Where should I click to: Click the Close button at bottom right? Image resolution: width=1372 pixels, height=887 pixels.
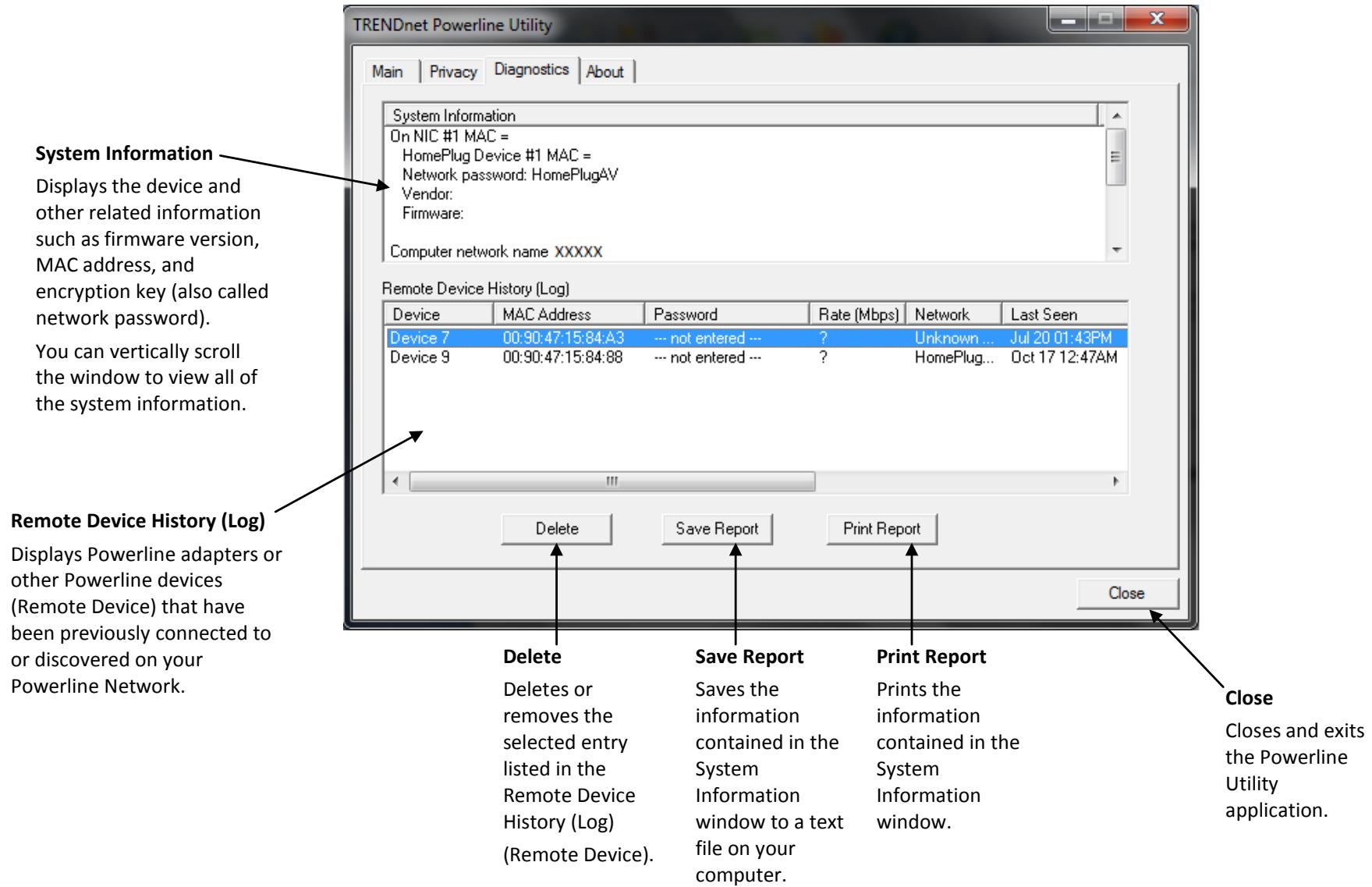click(x=1127, y=594)
